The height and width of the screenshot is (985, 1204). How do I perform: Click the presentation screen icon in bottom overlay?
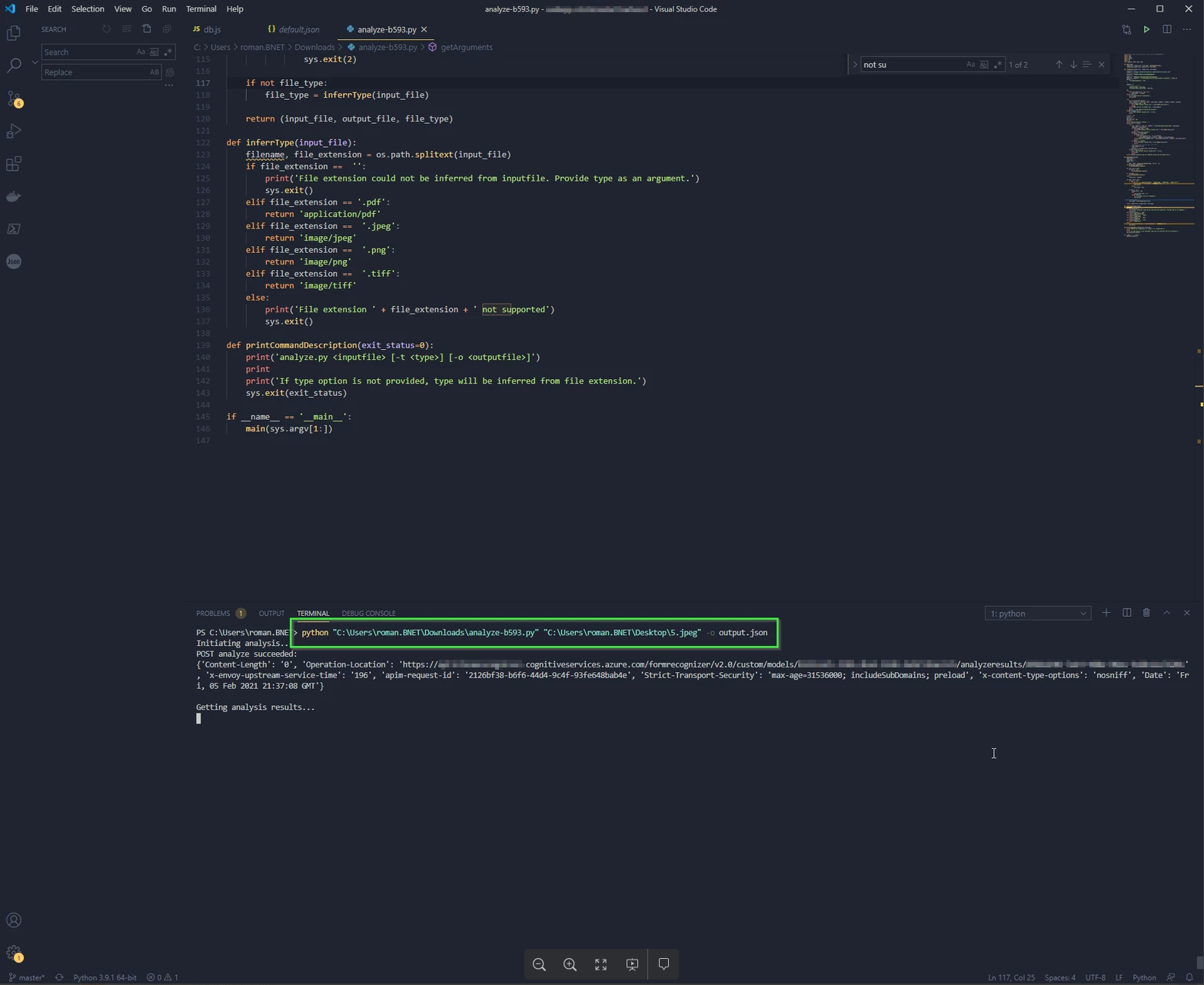632,964
